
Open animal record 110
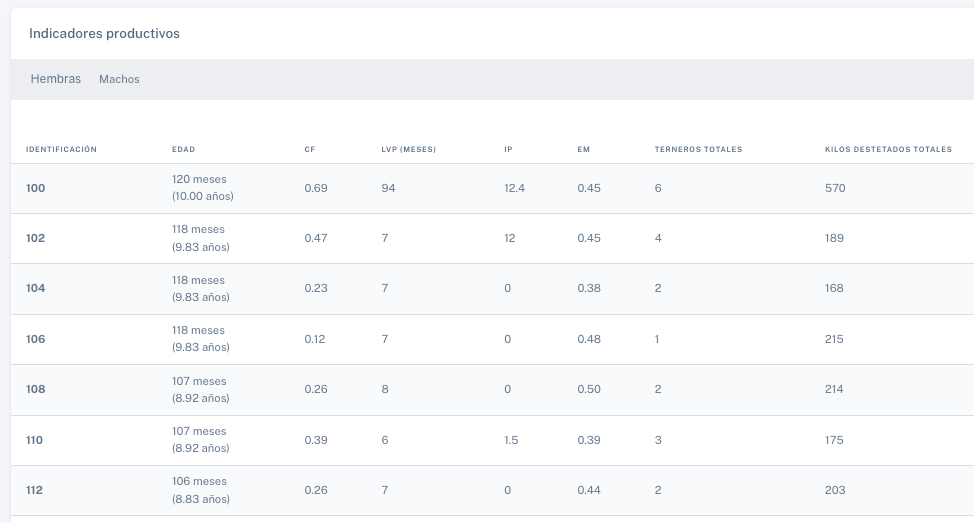[x=34, y=440]
